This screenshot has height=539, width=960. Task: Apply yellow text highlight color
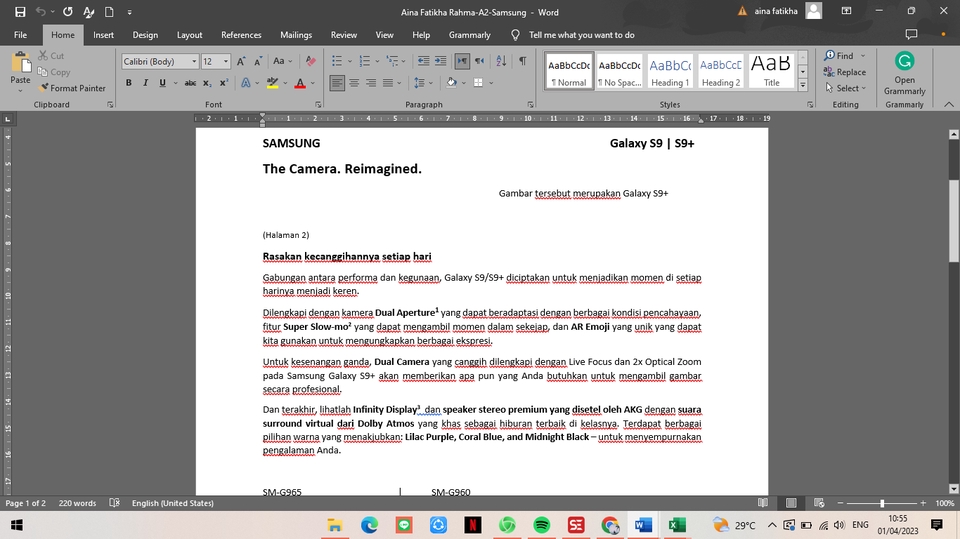272,83
